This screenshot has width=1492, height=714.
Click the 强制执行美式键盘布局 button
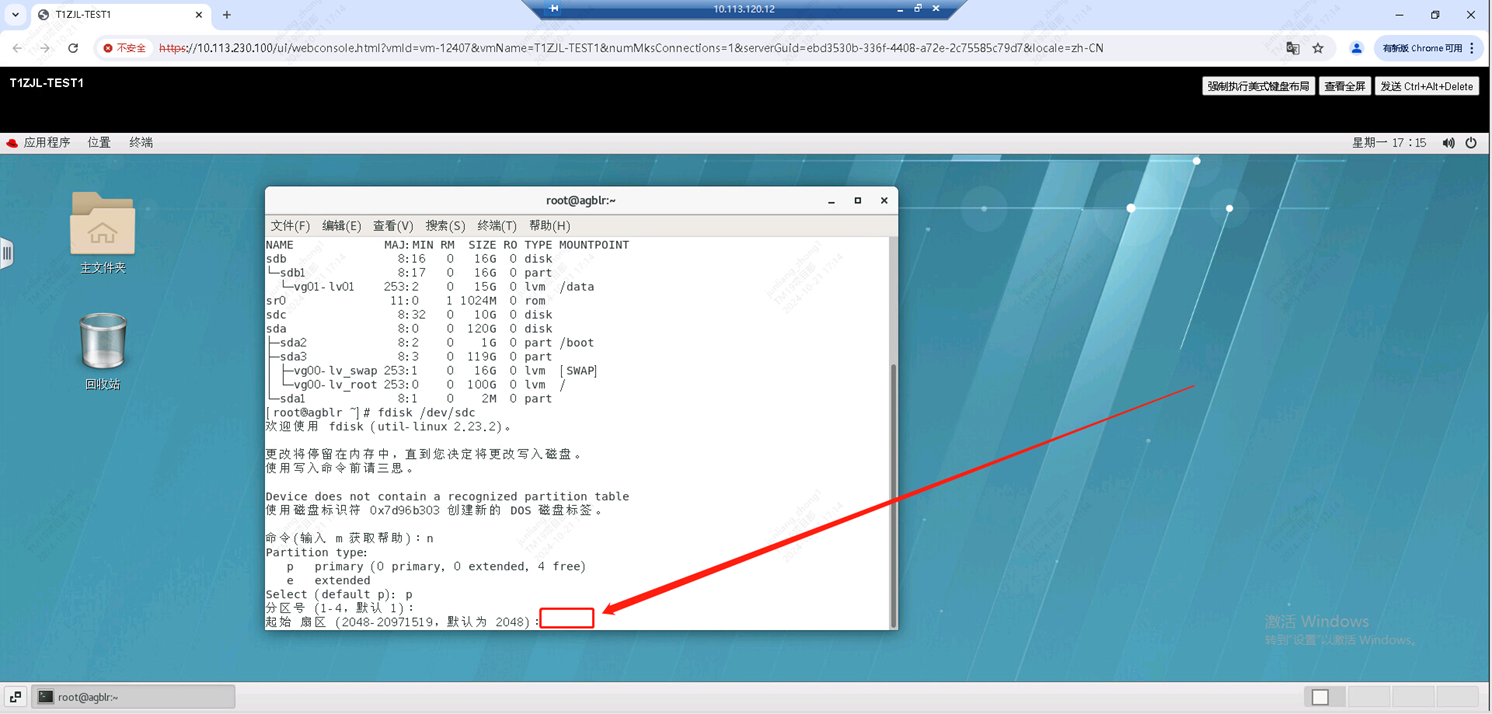coord(1257,86)
